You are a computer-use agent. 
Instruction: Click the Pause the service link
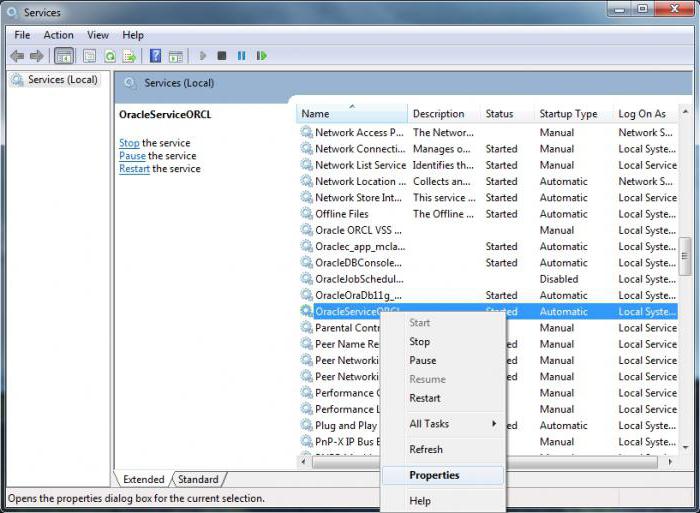pos(132,156)
